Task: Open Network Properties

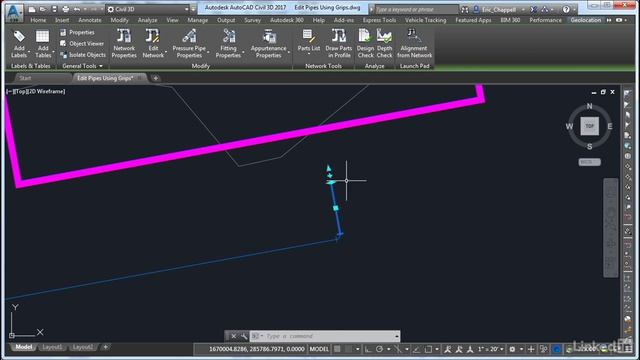Action: [124, 44]
